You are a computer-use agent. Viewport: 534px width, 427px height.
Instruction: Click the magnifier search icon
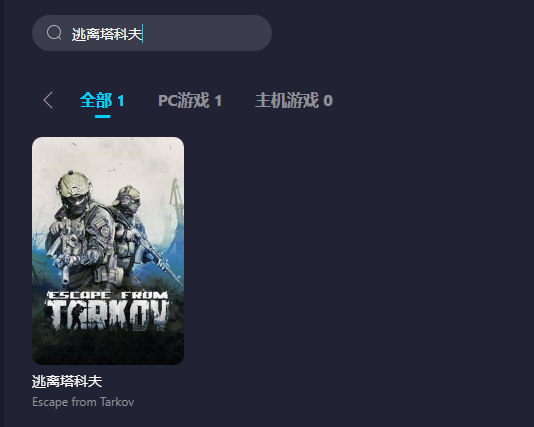(x=54, y=33)
